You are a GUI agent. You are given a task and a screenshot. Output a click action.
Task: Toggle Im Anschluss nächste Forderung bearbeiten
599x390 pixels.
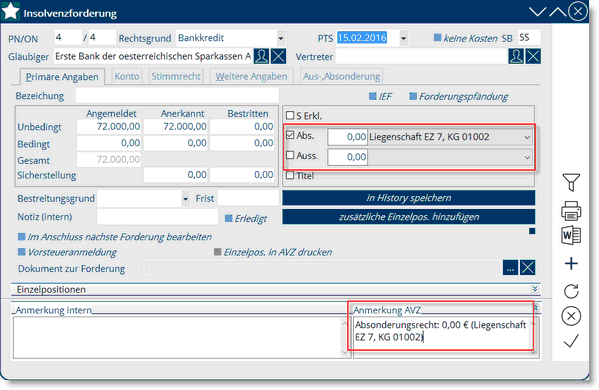pyautogui.click(x=22, y=237)
